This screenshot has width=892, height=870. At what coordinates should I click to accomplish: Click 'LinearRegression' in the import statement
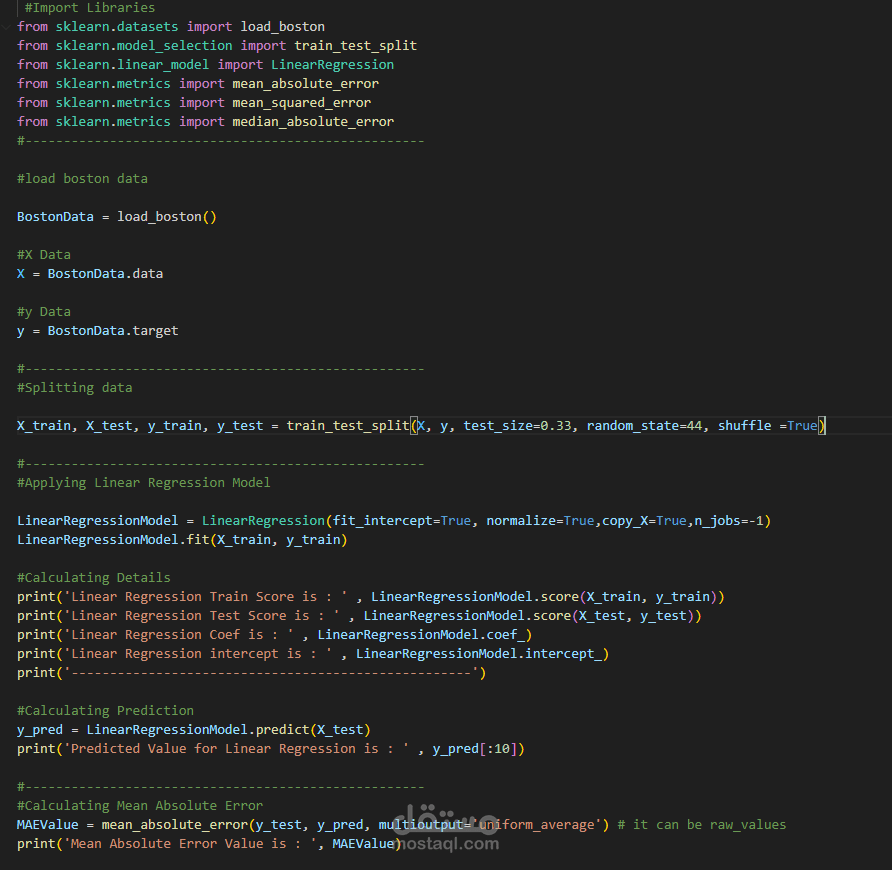[x=332, y=65]
